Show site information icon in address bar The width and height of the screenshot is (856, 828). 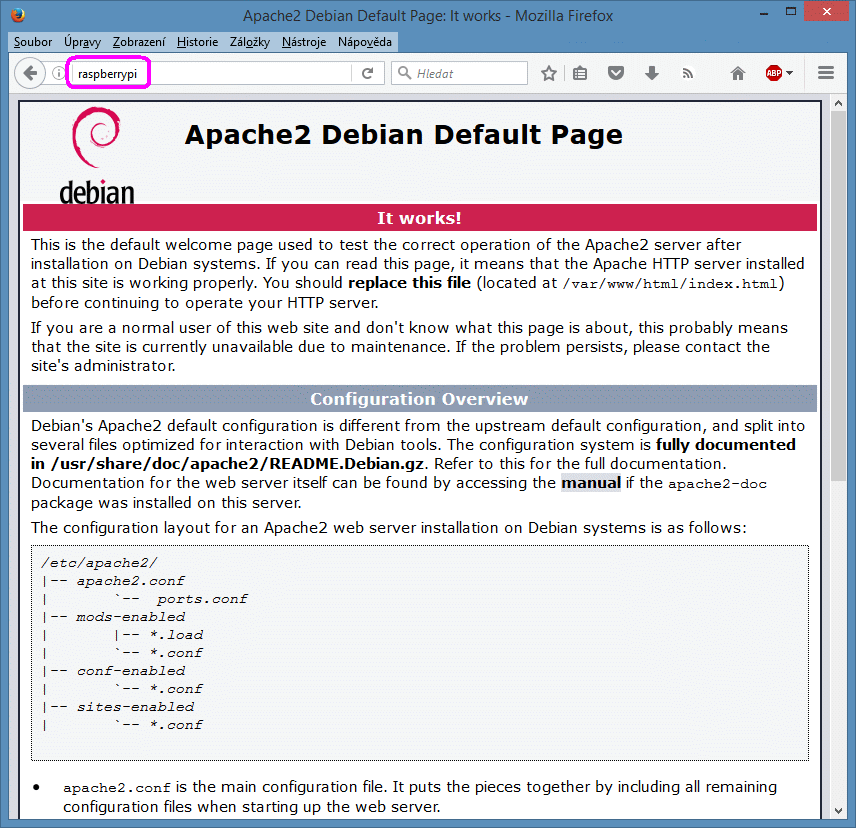58,73
